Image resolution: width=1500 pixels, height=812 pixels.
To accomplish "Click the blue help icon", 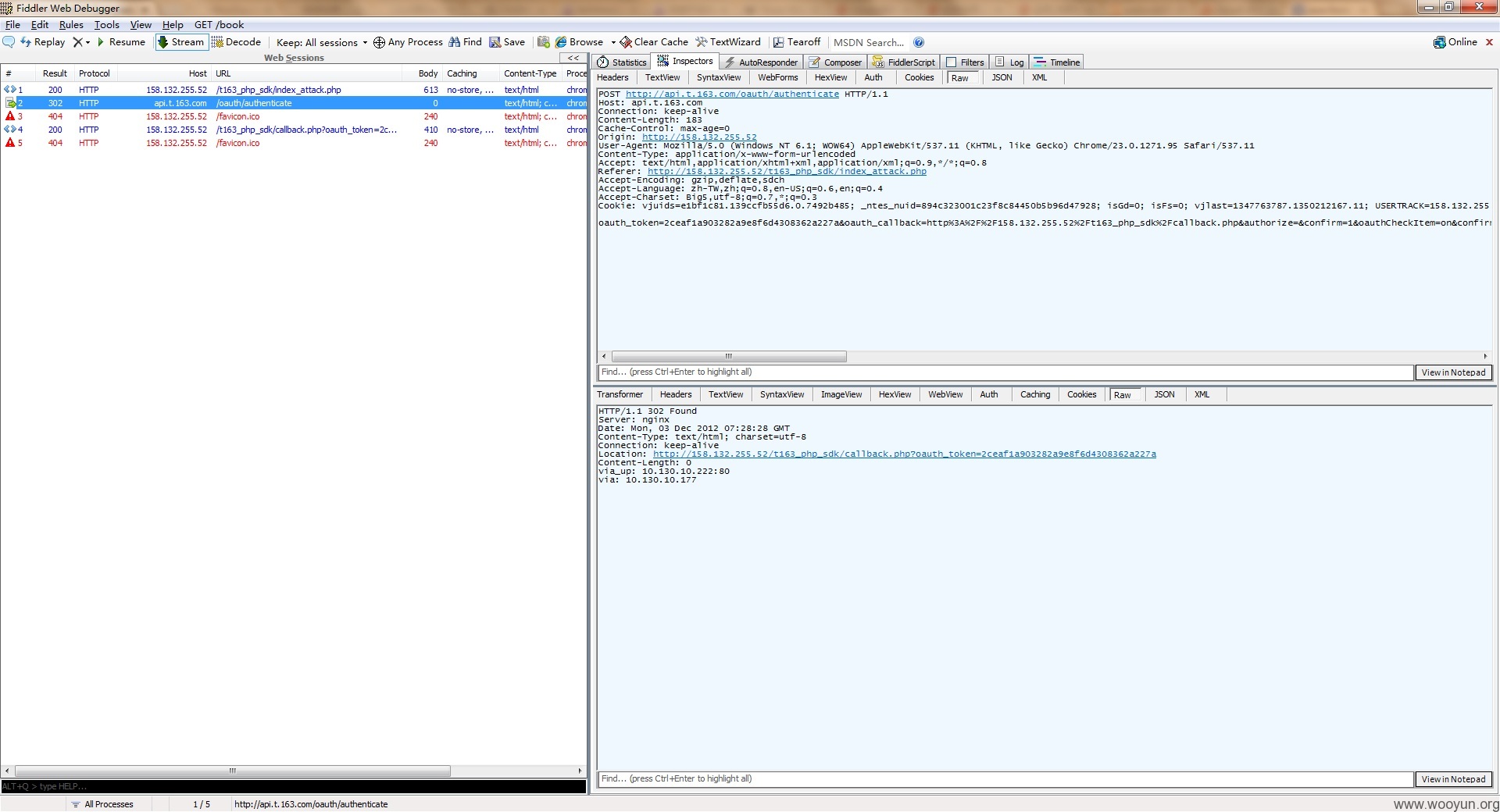I will [x=919, y=42].
